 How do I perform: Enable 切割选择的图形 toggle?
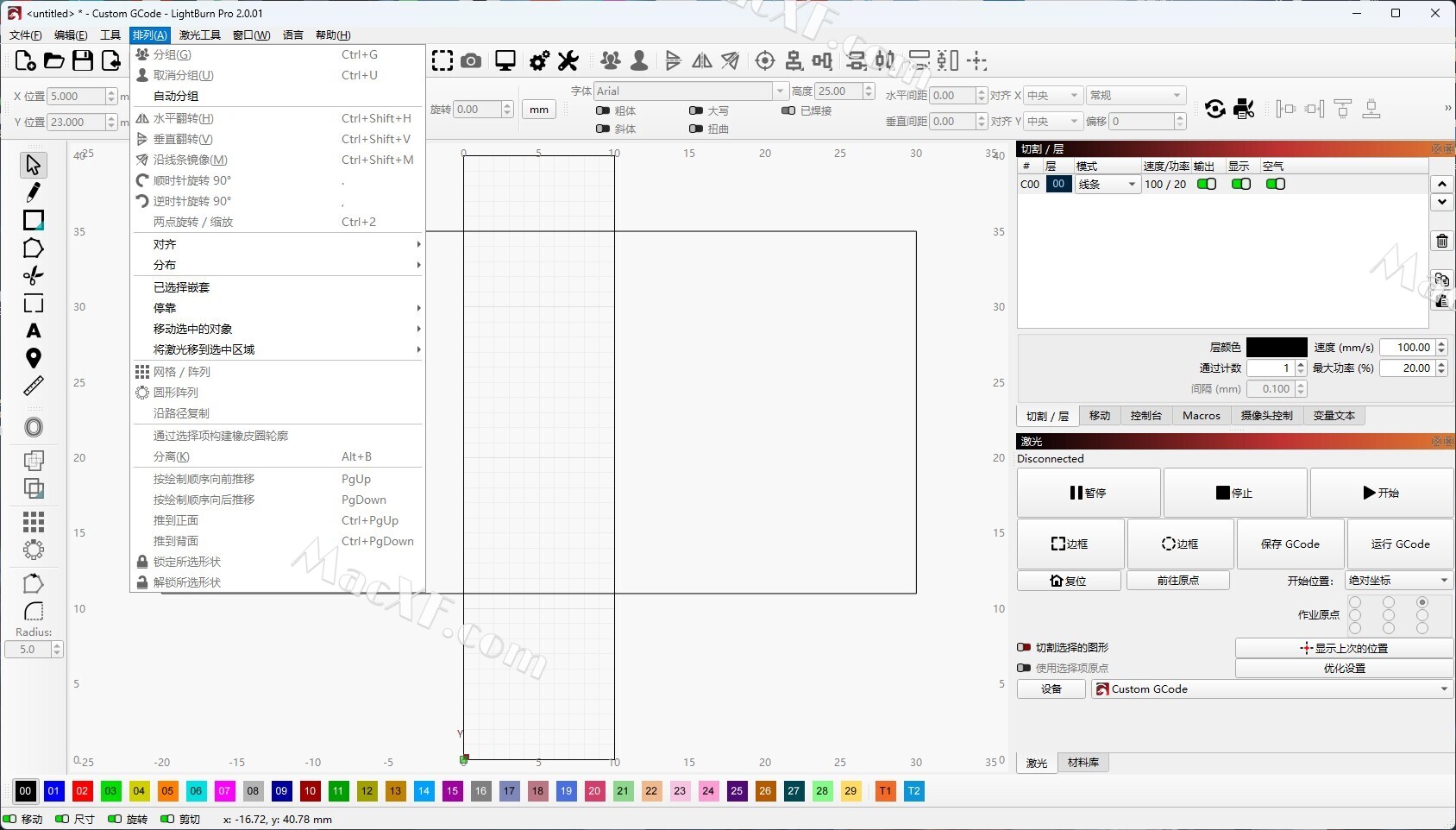tap(1024, 647)
